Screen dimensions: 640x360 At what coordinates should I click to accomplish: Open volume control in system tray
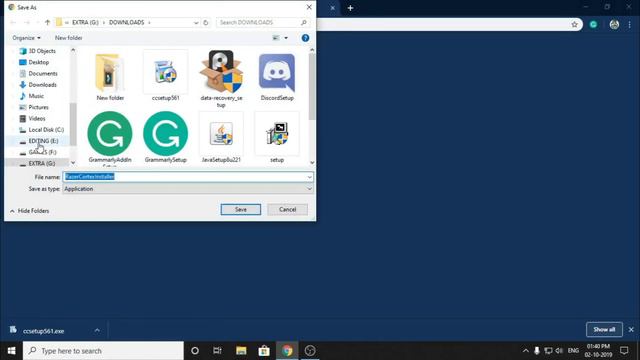559,351
